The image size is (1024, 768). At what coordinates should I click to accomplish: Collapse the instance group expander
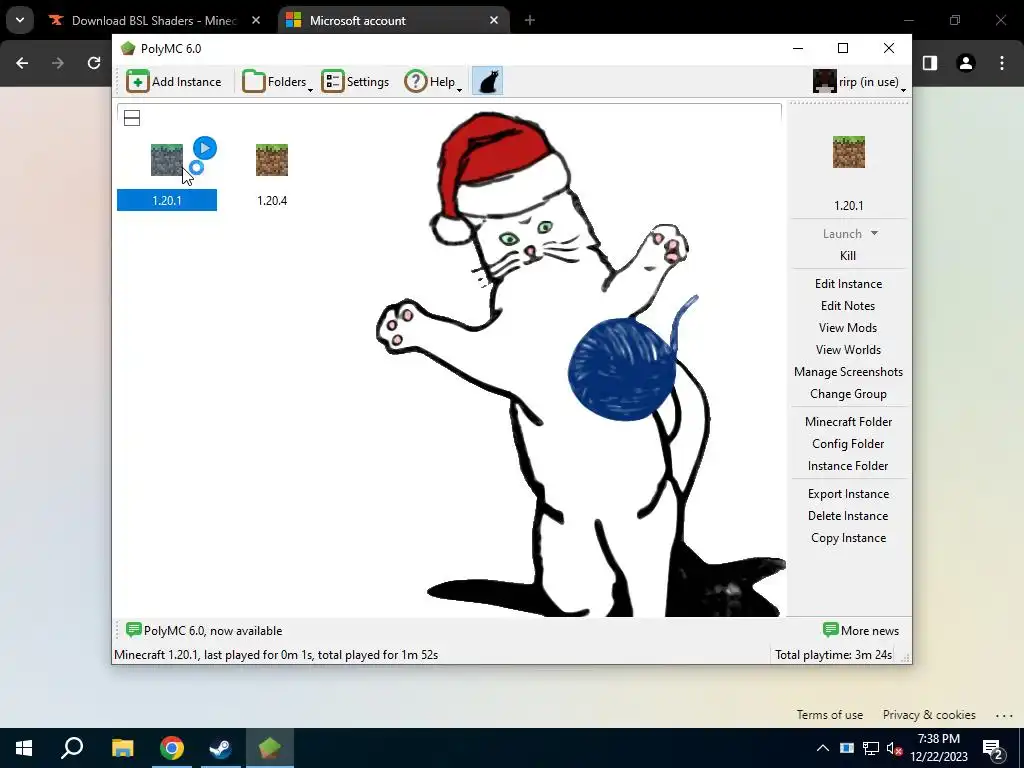click(x=132, y=118)
